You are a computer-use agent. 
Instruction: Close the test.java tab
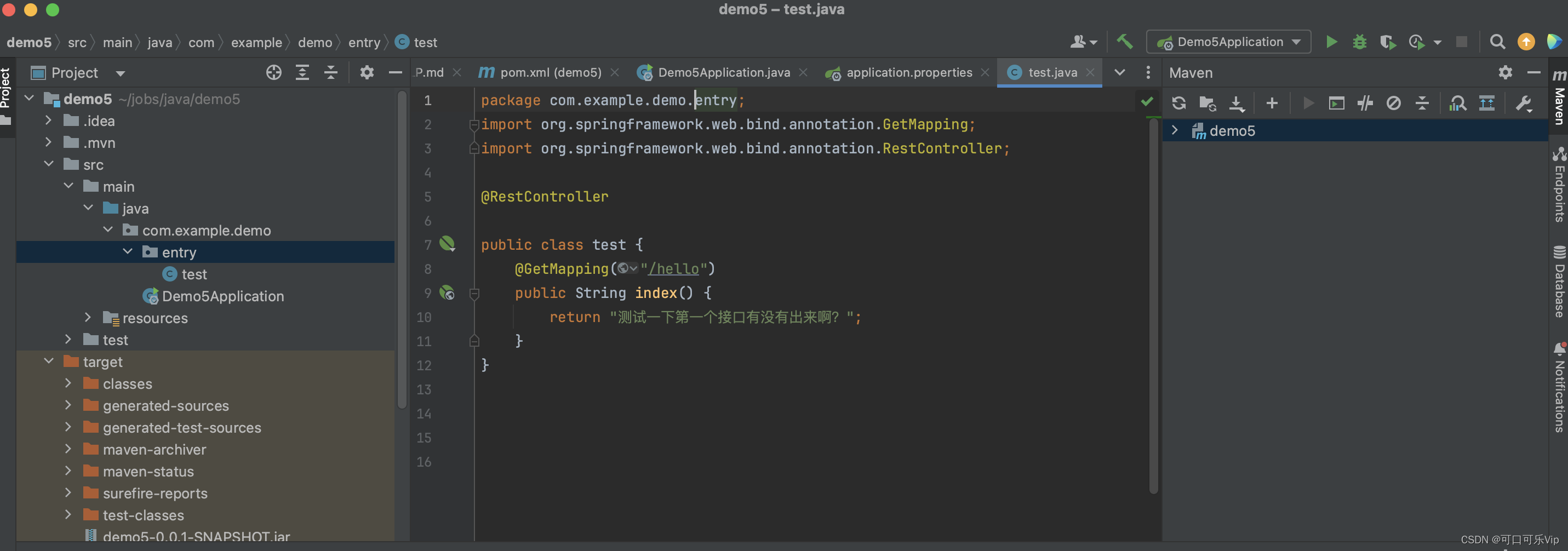tap(1090, 72)
